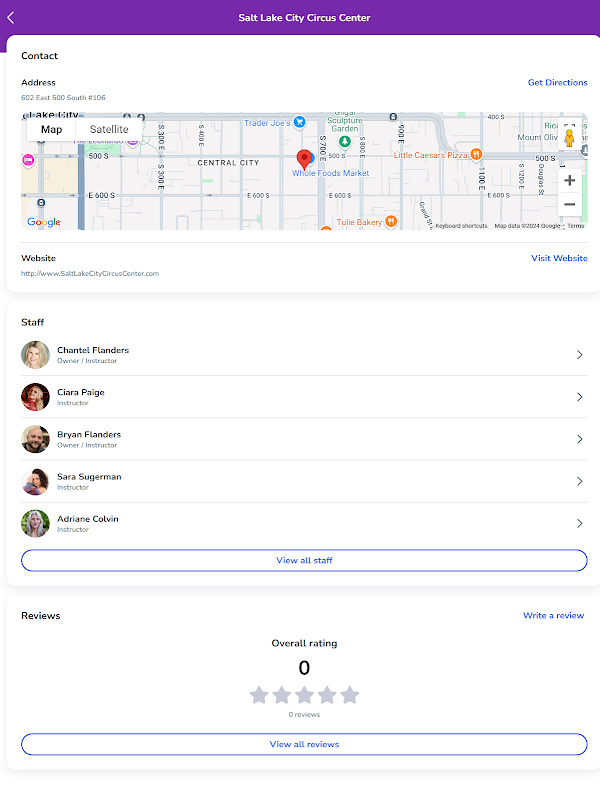Zoom in on the map
Viewport: 600px width, 800px height.
tap(569, 180)
